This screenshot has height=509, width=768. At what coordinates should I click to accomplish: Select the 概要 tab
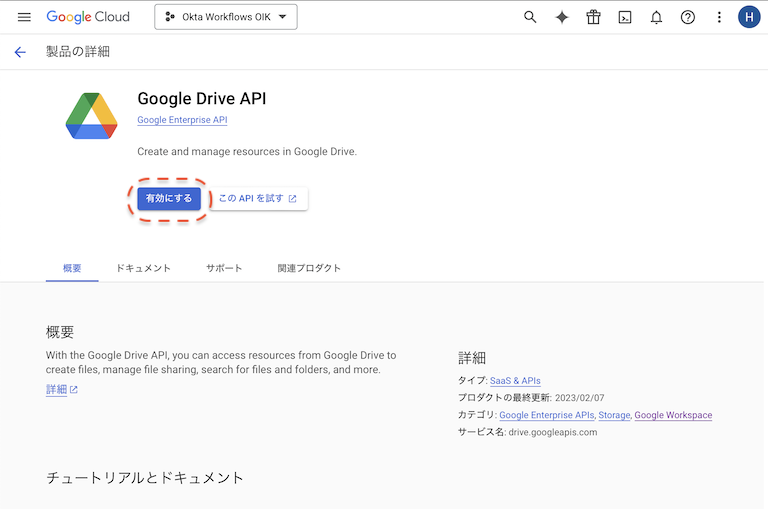pos(72,268)
